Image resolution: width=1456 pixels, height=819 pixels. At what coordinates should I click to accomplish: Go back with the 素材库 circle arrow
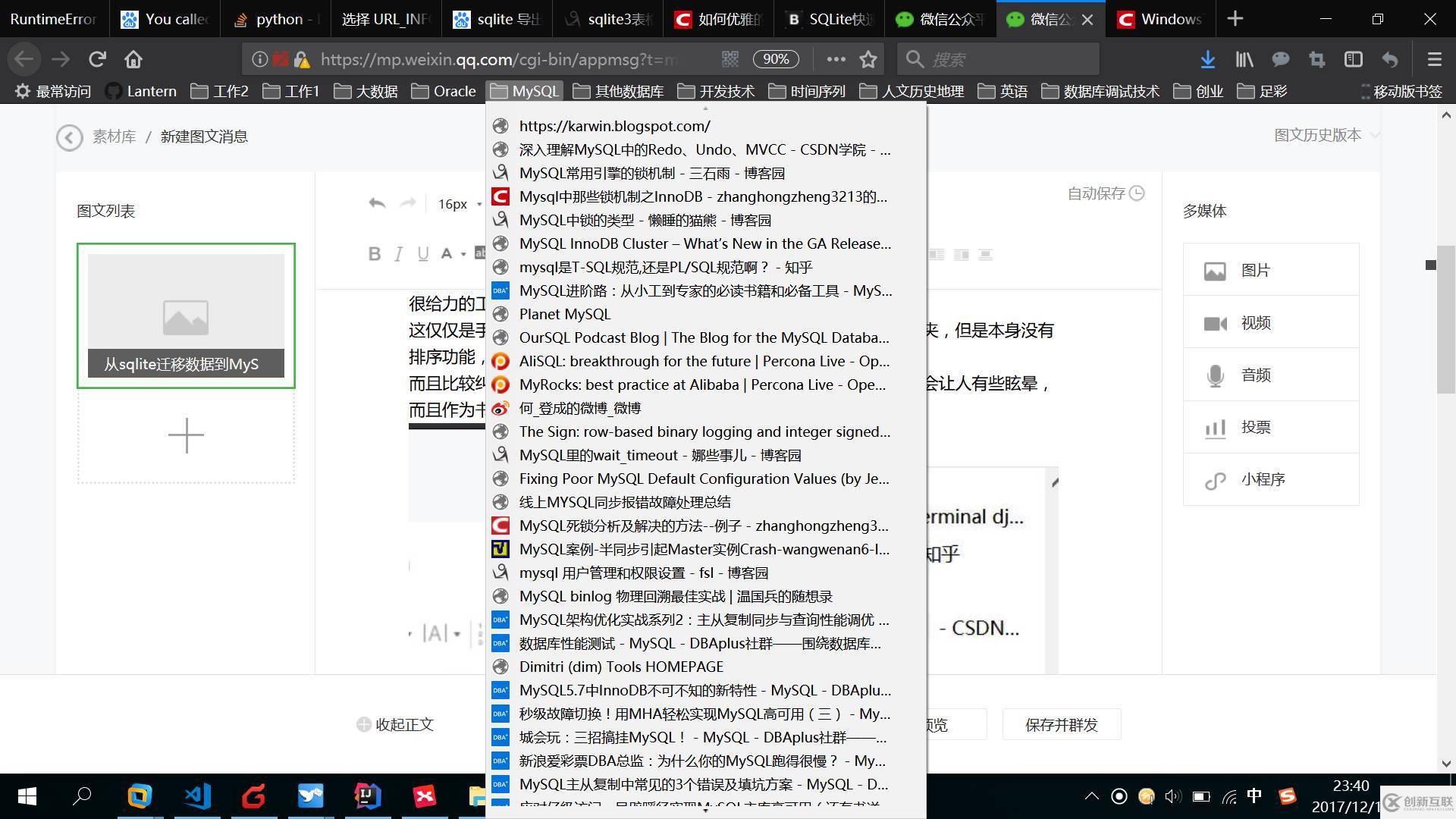point(69,137)
